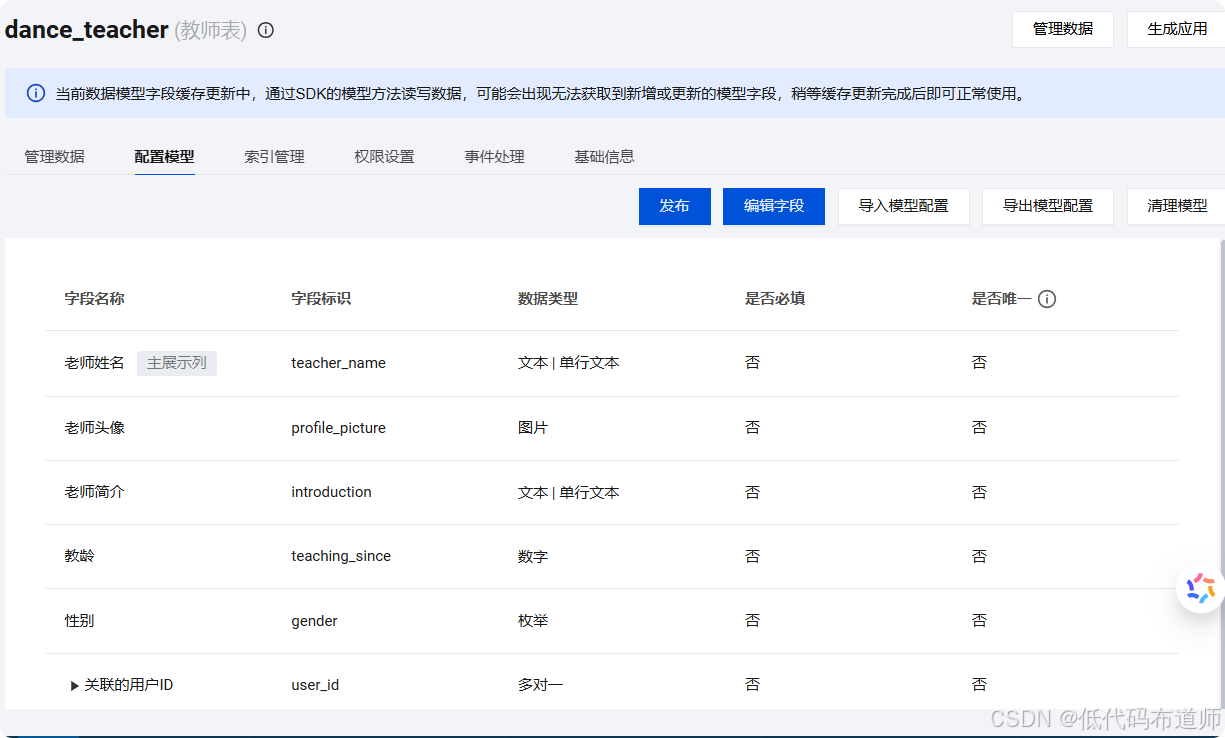Click the 多对一 data type cell
Screen dimensions: 1225x738
point(541,685)
